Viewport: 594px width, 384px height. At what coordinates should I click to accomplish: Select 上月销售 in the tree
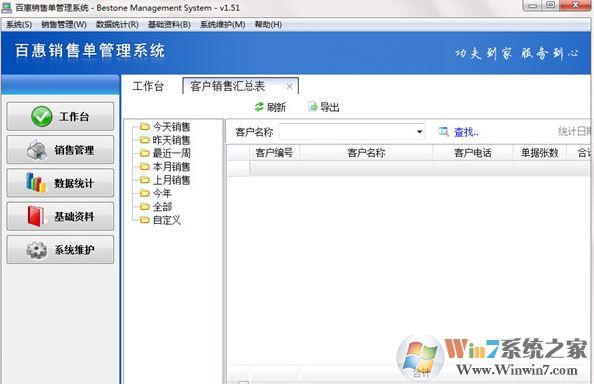[171, 180]
